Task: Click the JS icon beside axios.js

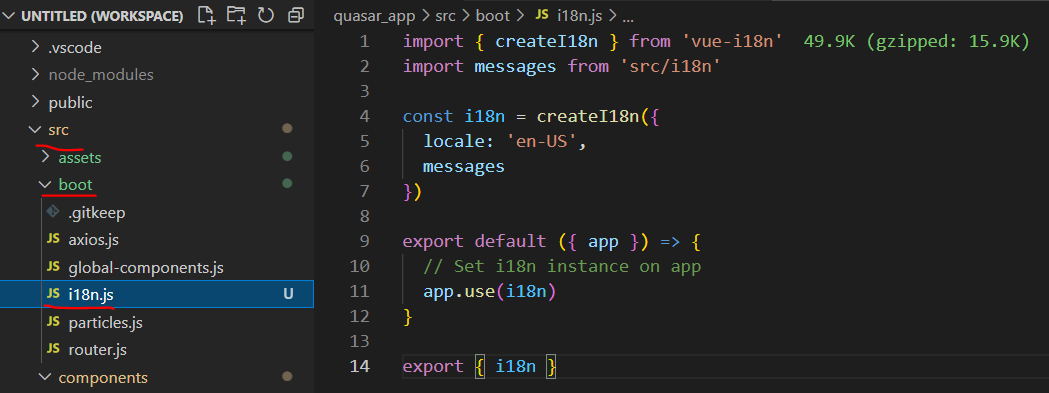Action: [54, 239]
